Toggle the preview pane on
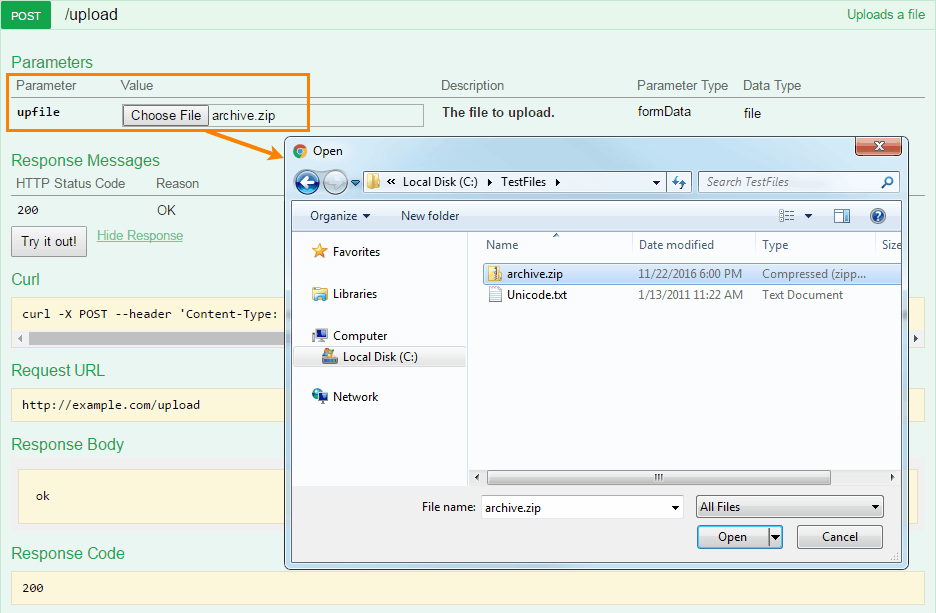This screenshot has width=936, height=613. tap(842, 215)
